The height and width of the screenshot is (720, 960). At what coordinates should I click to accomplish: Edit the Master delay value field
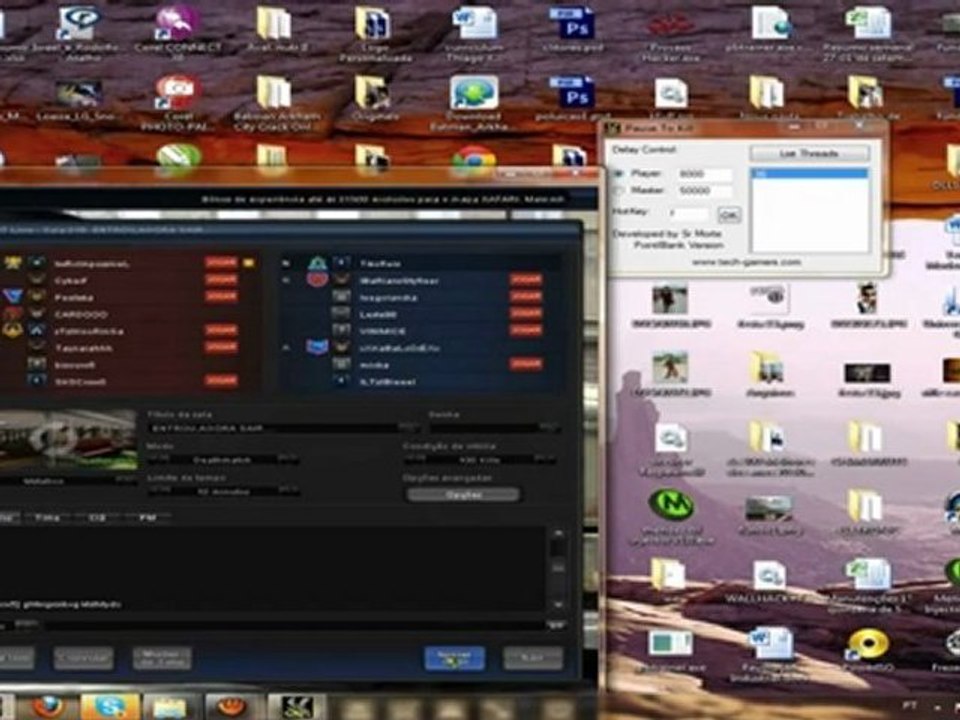704,191
